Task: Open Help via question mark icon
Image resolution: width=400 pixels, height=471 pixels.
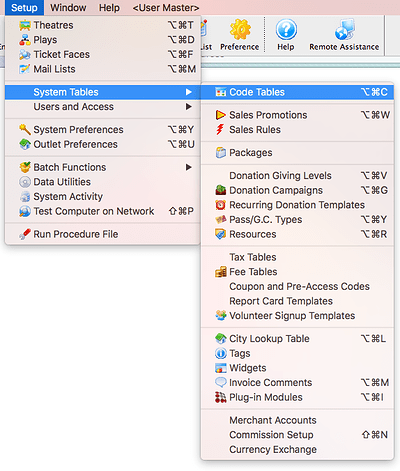Action: pyautogui.click(x=286, y=30)
